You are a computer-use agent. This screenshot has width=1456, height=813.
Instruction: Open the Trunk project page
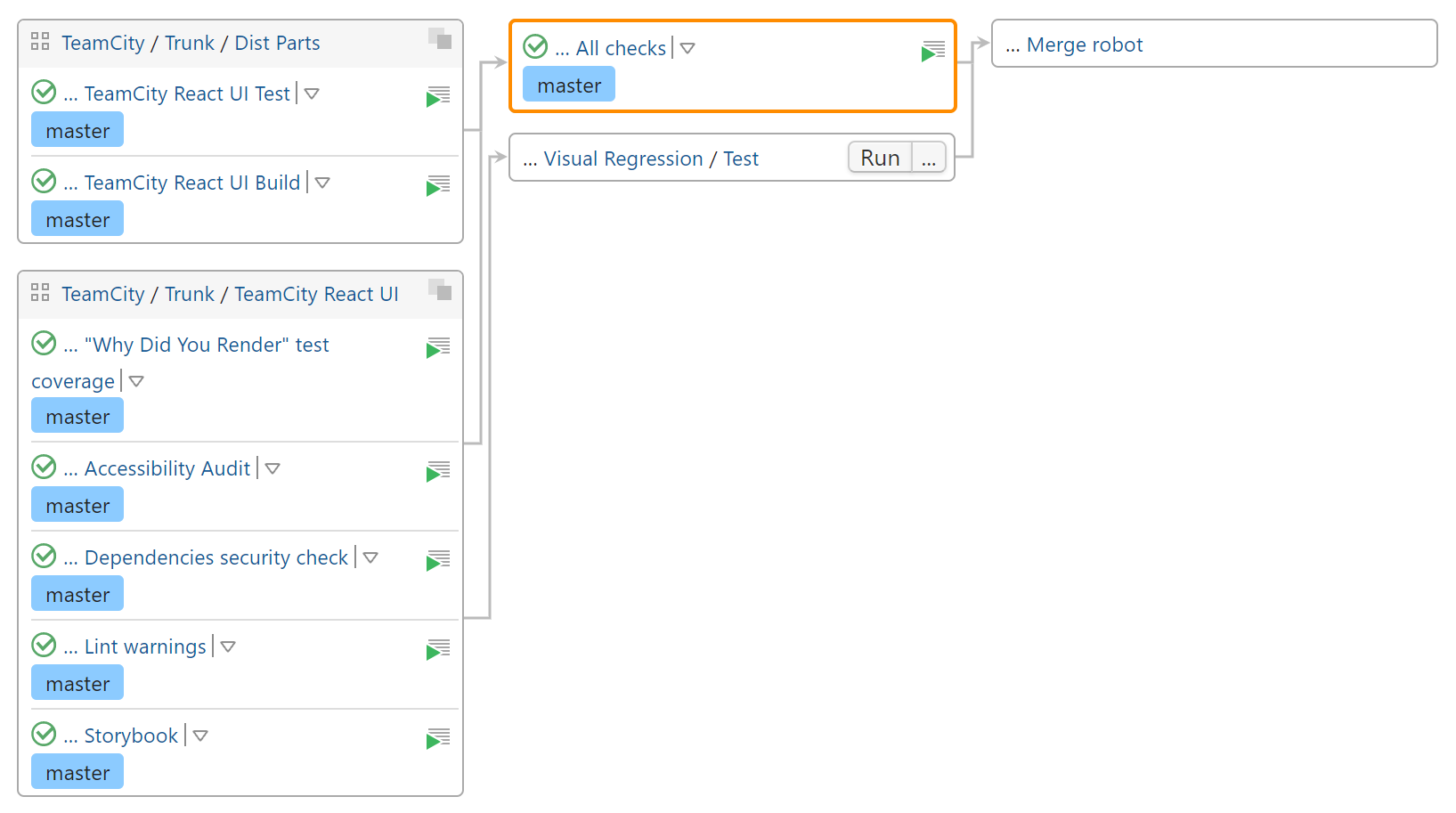click(x=189, y=42)
